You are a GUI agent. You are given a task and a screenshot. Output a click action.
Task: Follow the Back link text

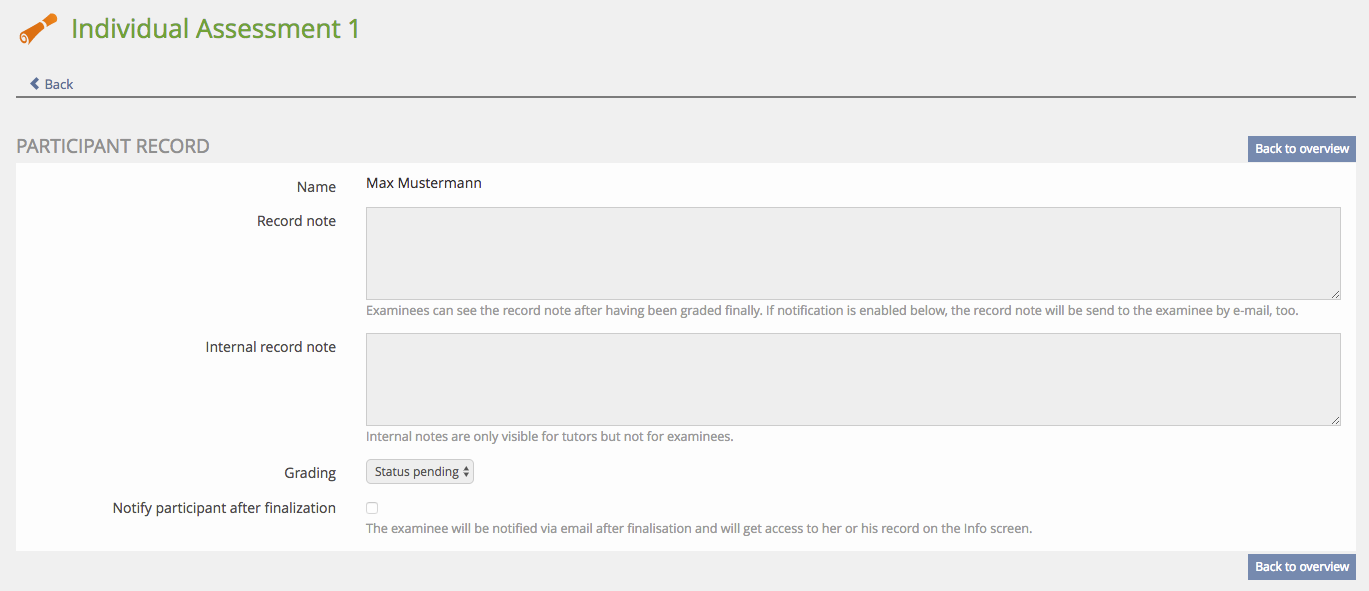click(x=59, y=84)
